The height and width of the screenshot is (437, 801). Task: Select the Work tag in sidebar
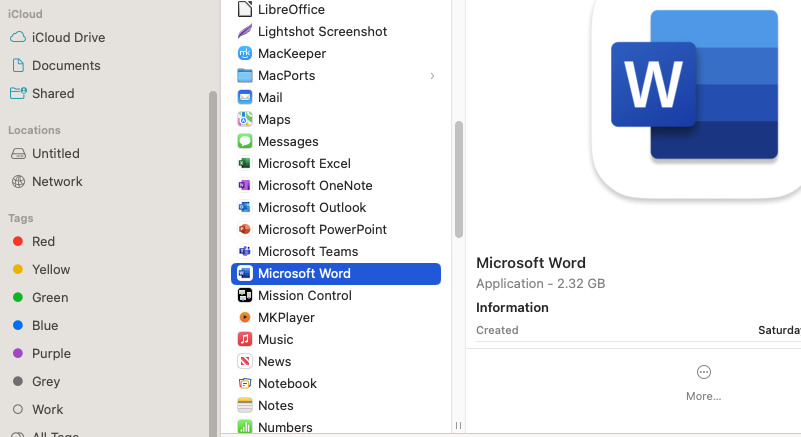point(48,409)
